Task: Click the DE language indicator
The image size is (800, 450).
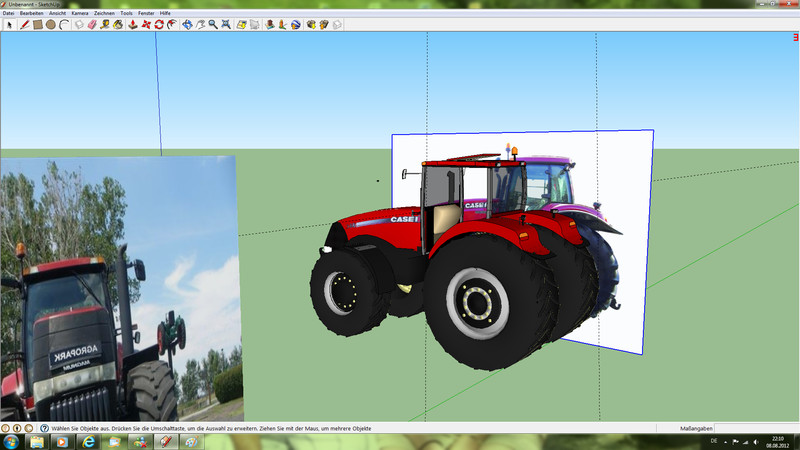Action: coord(714,441)
